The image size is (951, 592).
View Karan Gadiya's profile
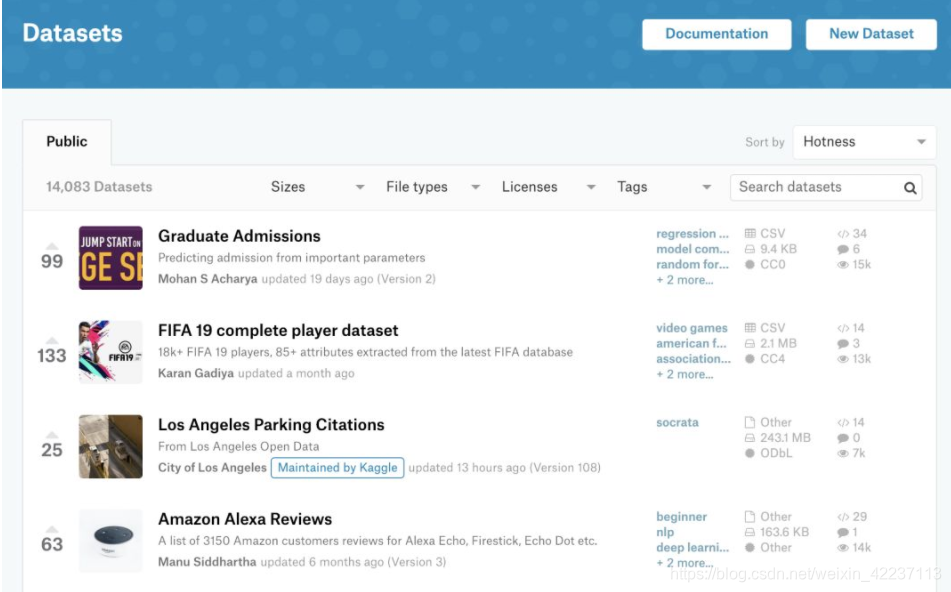196,373
